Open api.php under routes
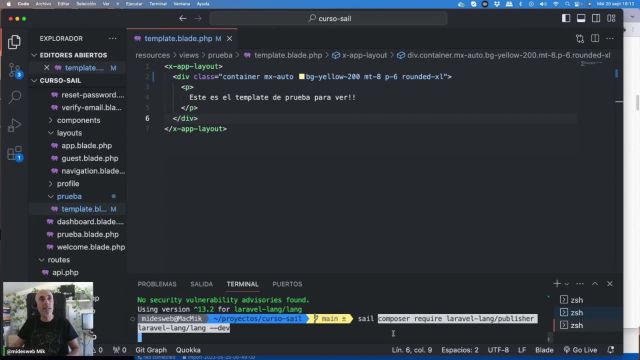Viewport: 640px width, 360px height. 64,272
